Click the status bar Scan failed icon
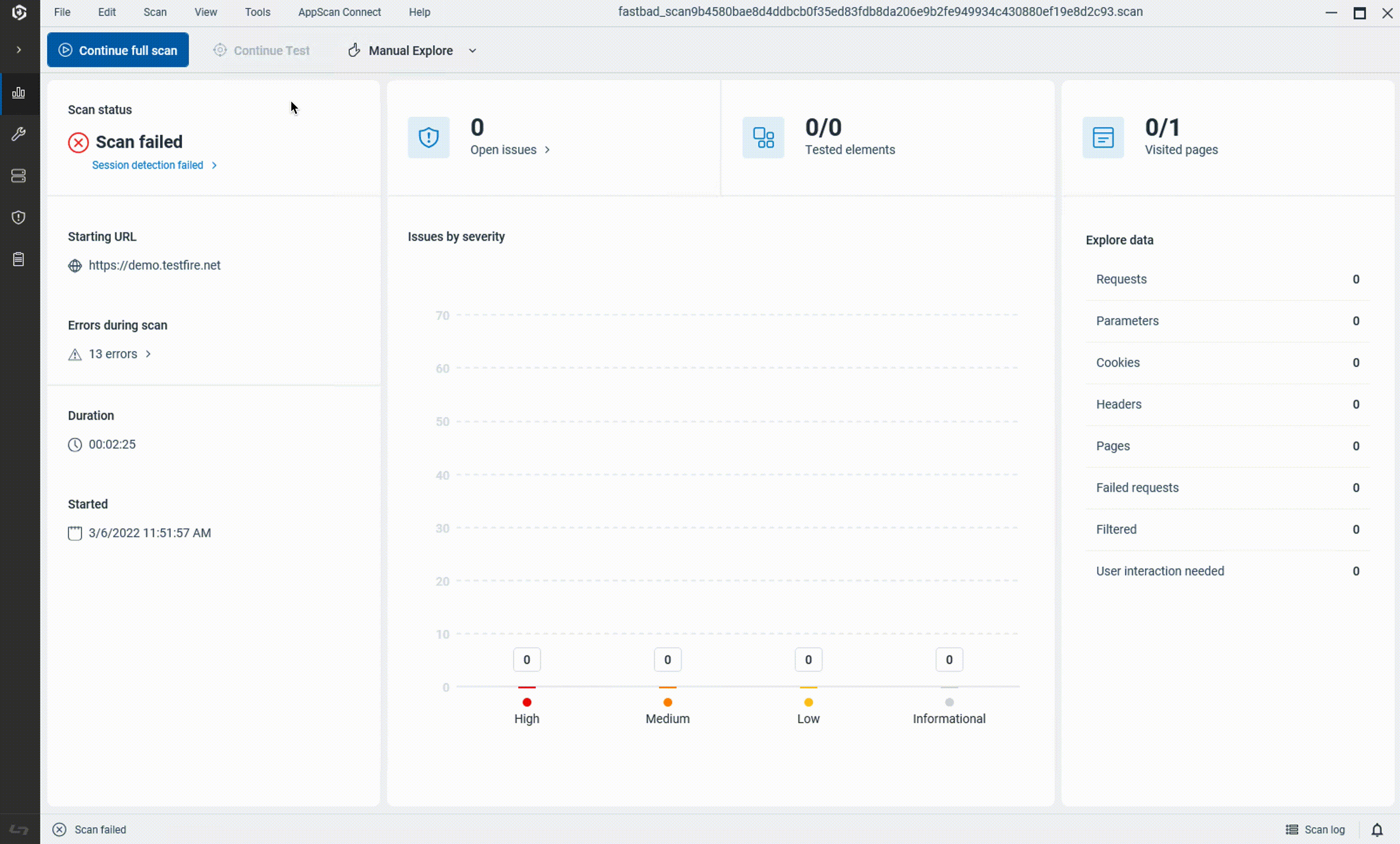Image resolution: width=1400 pixels, height=844 pixels. [60, 830]
